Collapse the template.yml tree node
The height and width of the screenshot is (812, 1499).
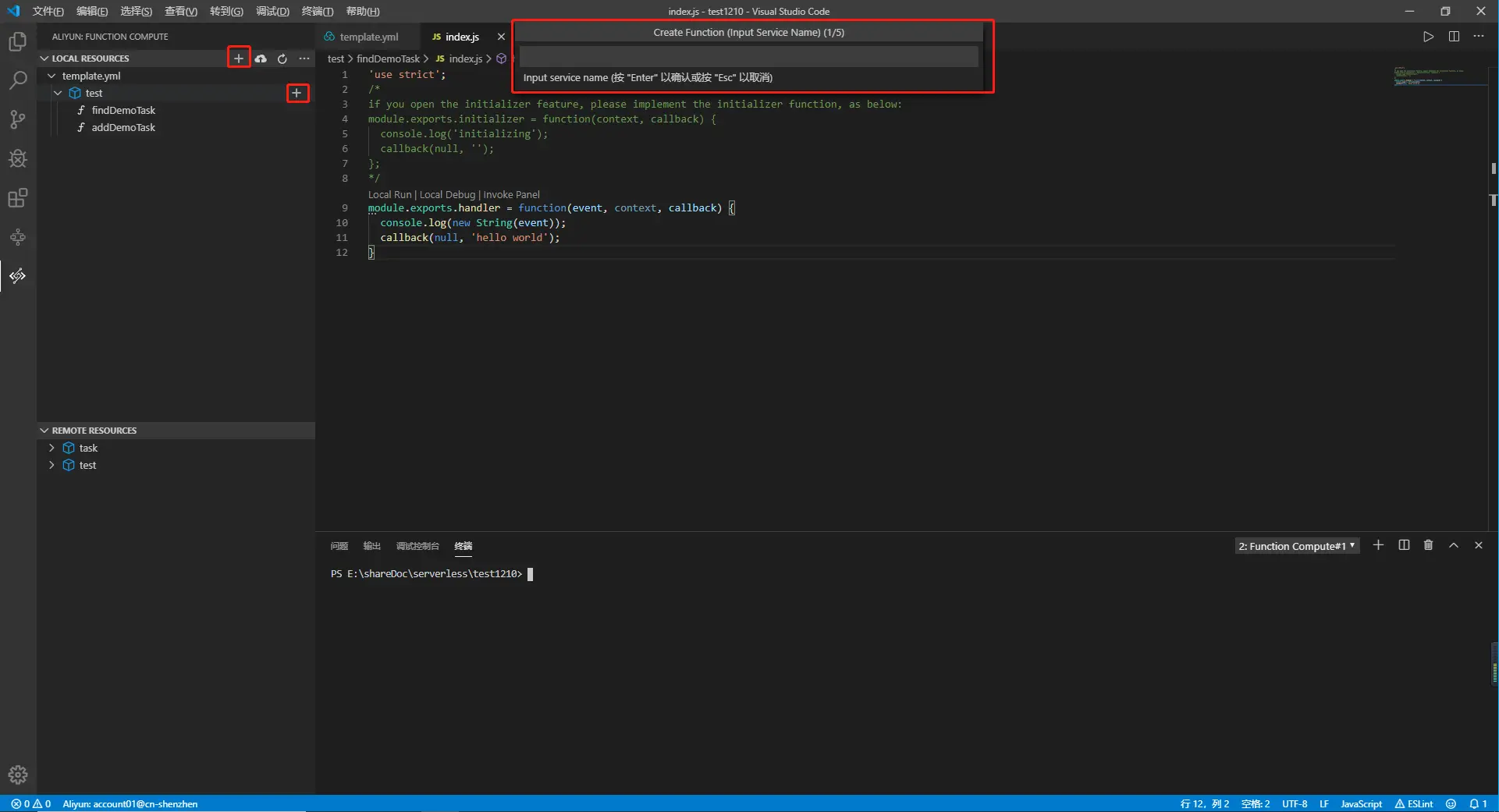[52, 76]
